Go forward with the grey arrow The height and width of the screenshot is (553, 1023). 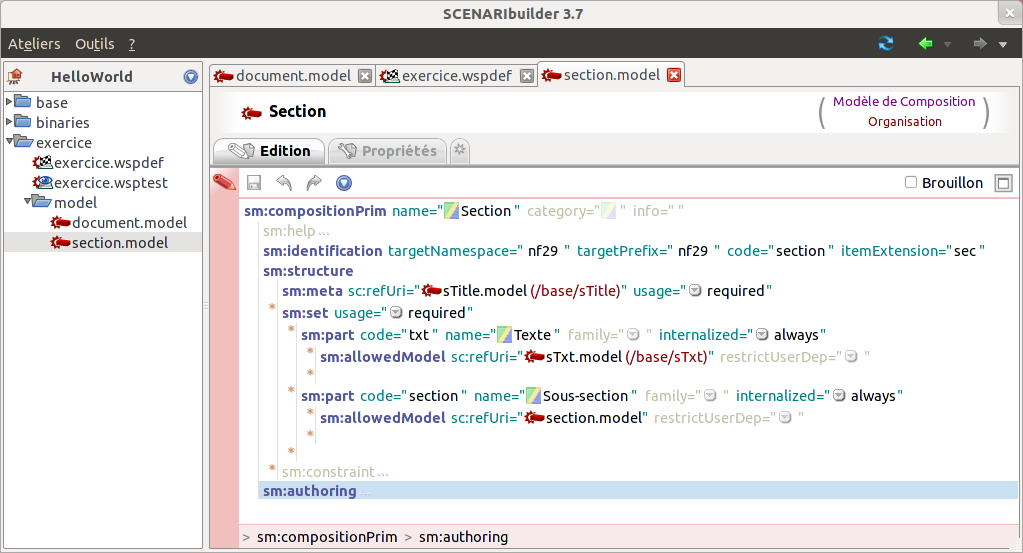979,44
